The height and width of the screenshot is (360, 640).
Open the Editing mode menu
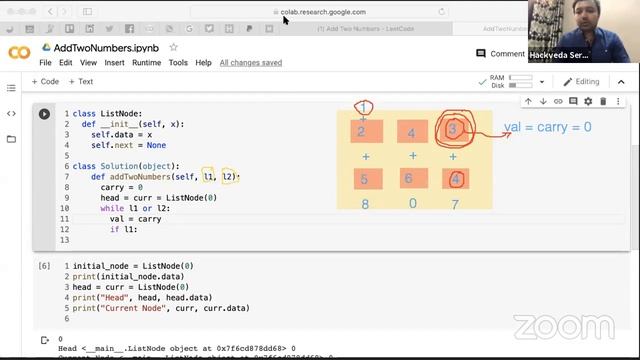click(581, 82)
